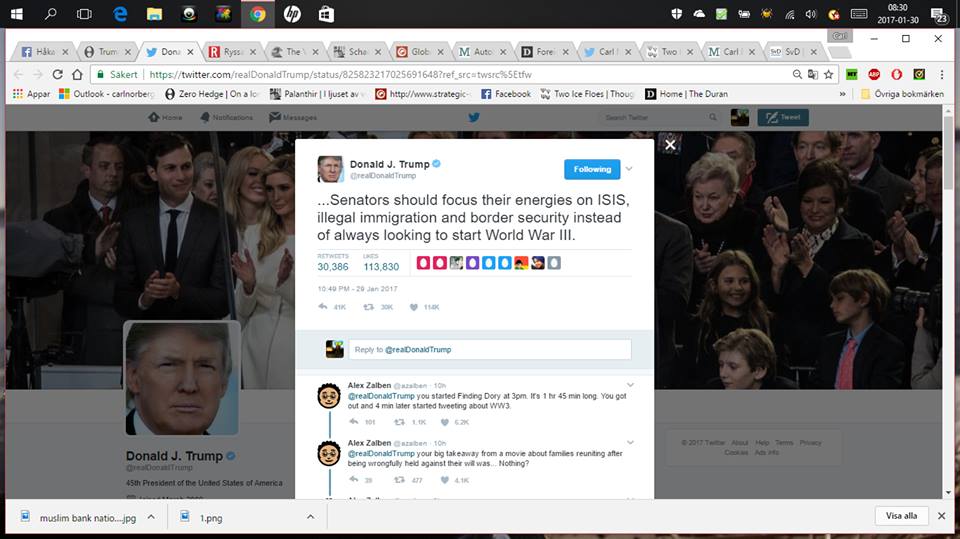
Task: Bookmark this page with star icon
Action: click(x=828, y=74)
